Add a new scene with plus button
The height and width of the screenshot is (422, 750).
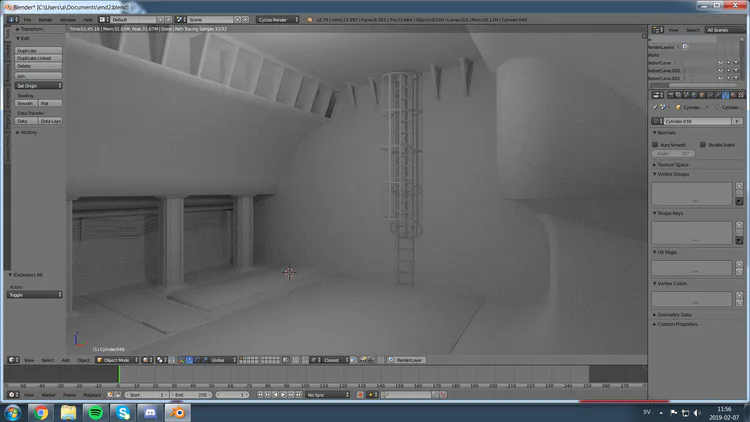click(x=237, y=20)
